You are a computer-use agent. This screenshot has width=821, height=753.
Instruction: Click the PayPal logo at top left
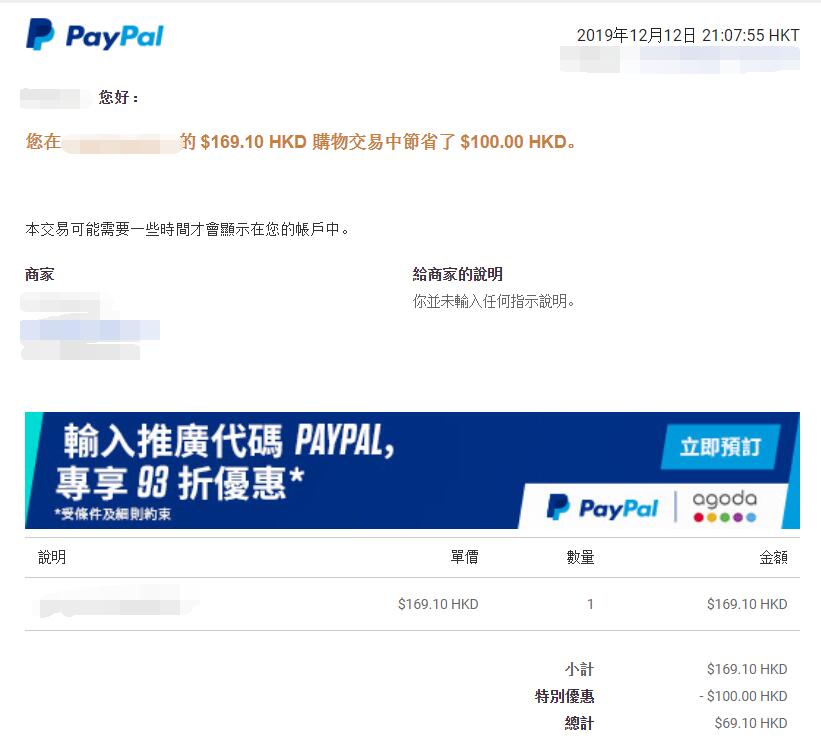95,35
